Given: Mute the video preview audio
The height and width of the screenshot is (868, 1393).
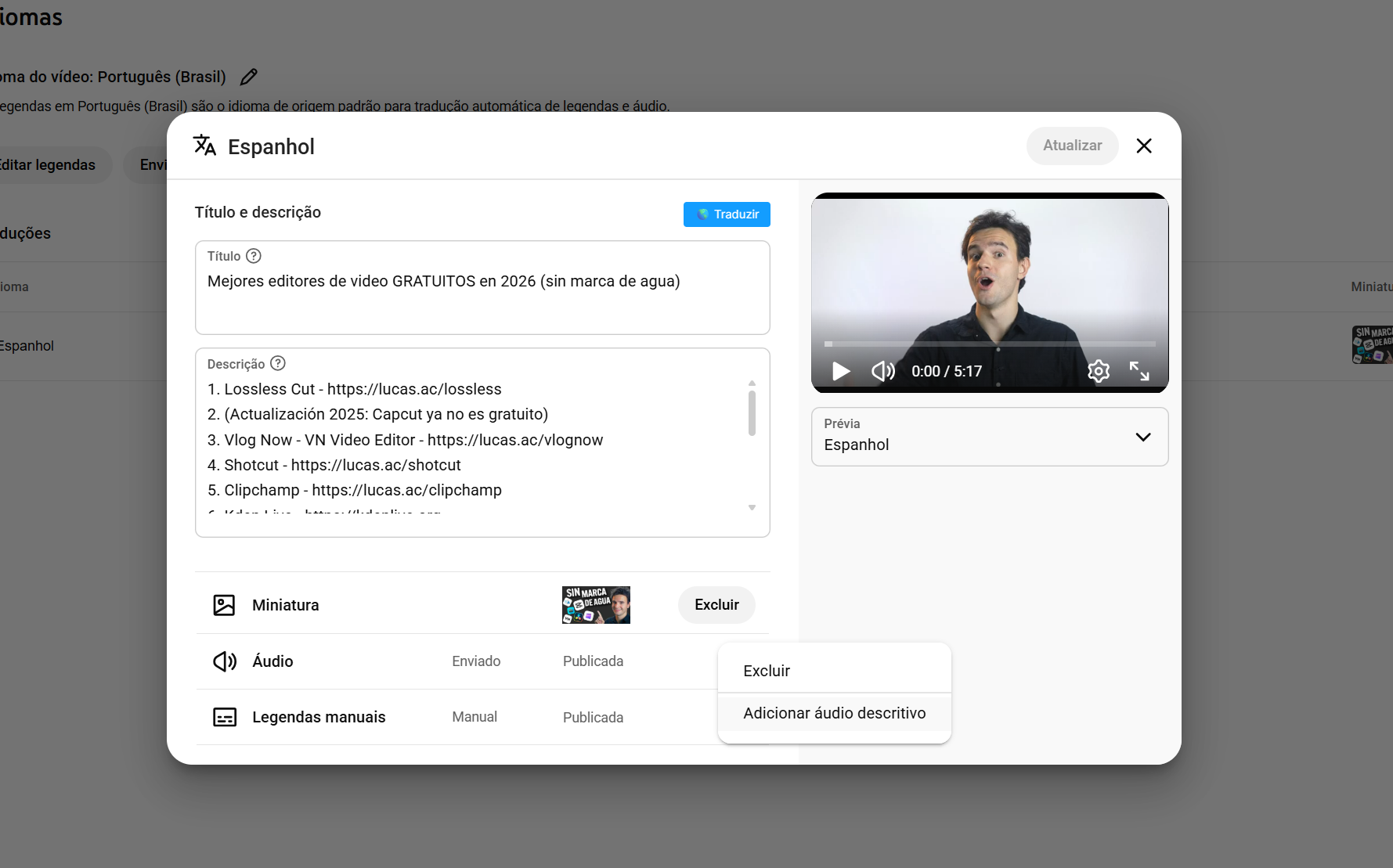Looking at the screenshot, I should pyautogui.click(x=882, y=371).
